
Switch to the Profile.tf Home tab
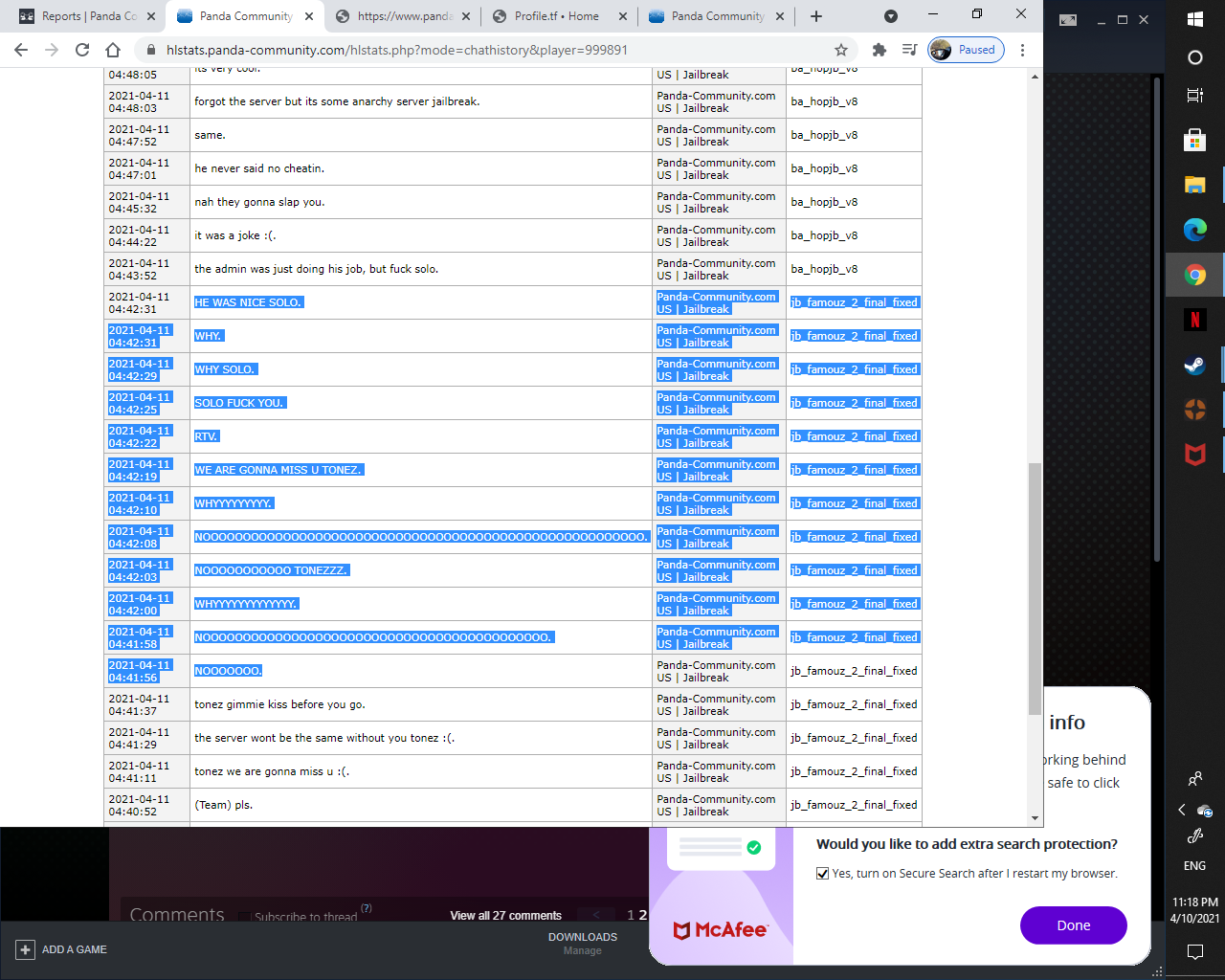[556, 16]
